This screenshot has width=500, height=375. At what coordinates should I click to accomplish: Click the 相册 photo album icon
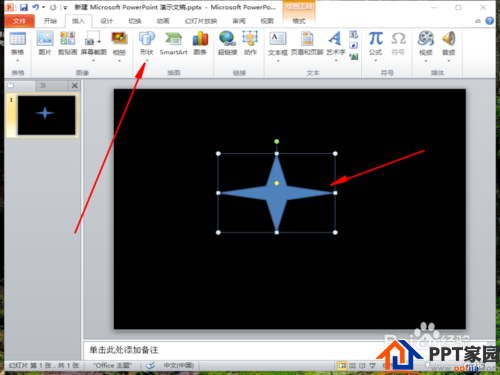coord(119,39)
